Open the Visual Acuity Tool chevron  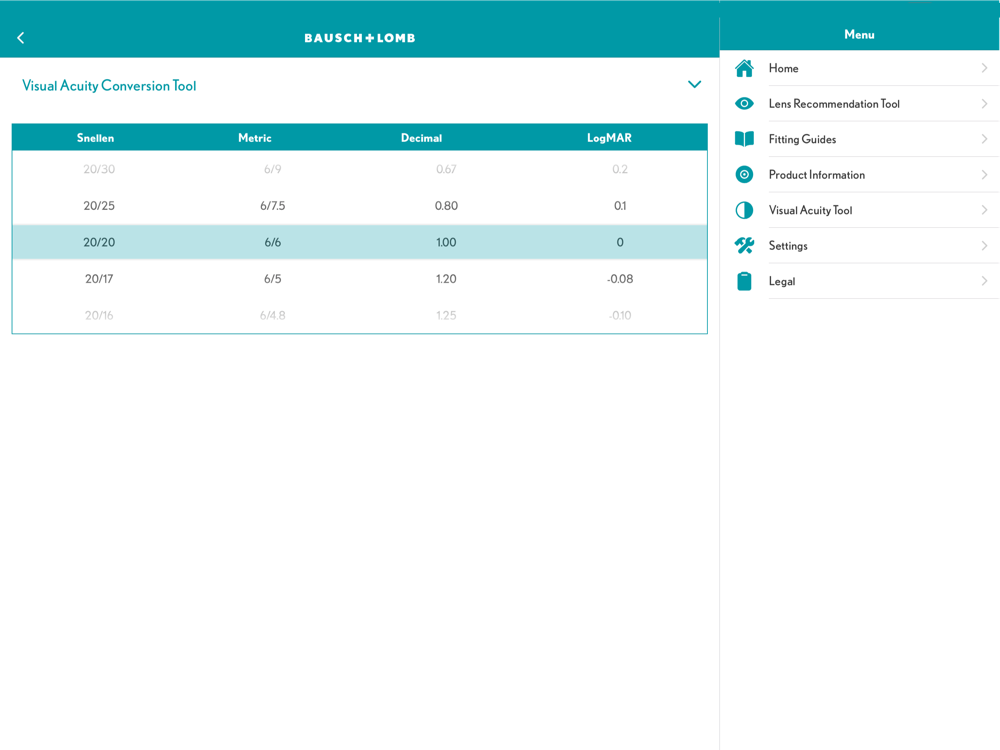click(x=984, y=210)
